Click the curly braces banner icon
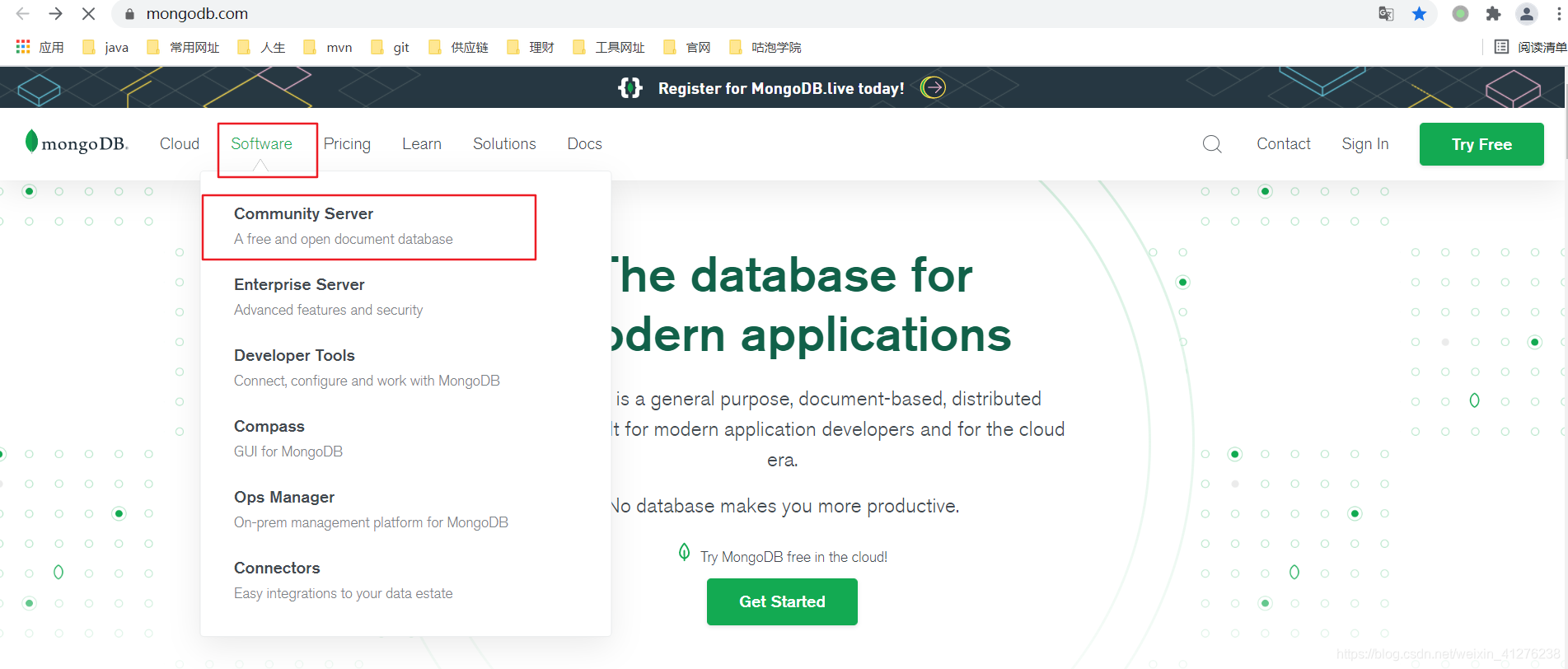1568x669 pixels. [630, 87]
